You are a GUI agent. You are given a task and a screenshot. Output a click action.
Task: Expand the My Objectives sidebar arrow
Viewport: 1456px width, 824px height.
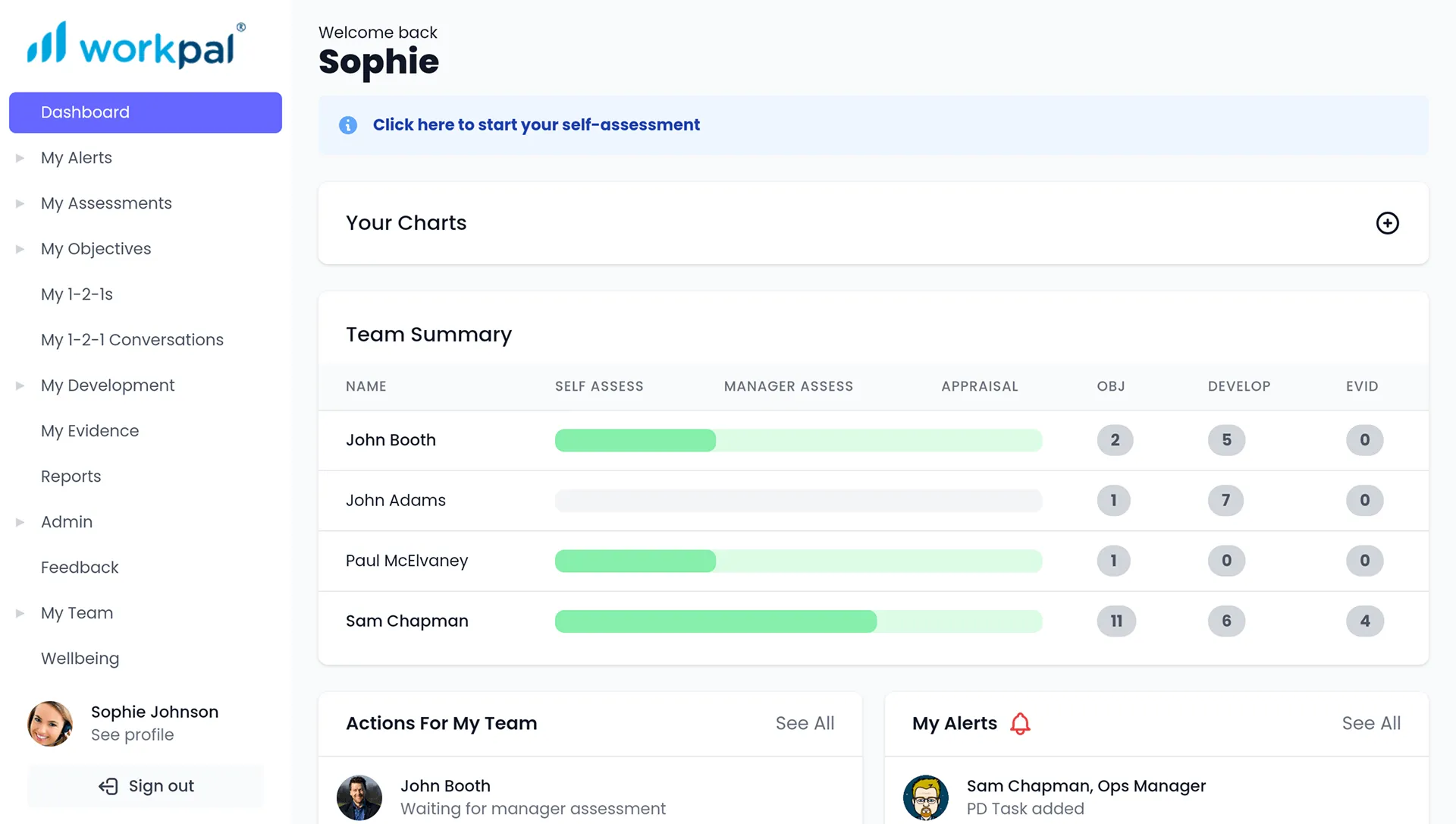coord(20,249)
